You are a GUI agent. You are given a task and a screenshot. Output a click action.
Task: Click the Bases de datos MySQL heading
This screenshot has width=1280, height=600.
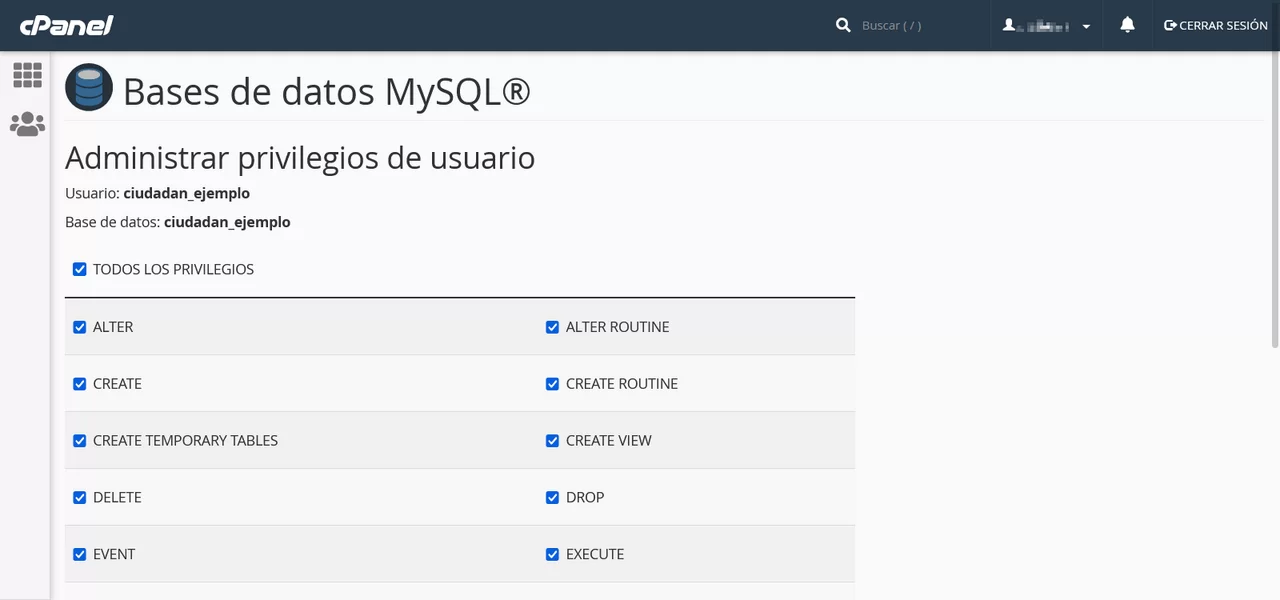pos(326,91)
